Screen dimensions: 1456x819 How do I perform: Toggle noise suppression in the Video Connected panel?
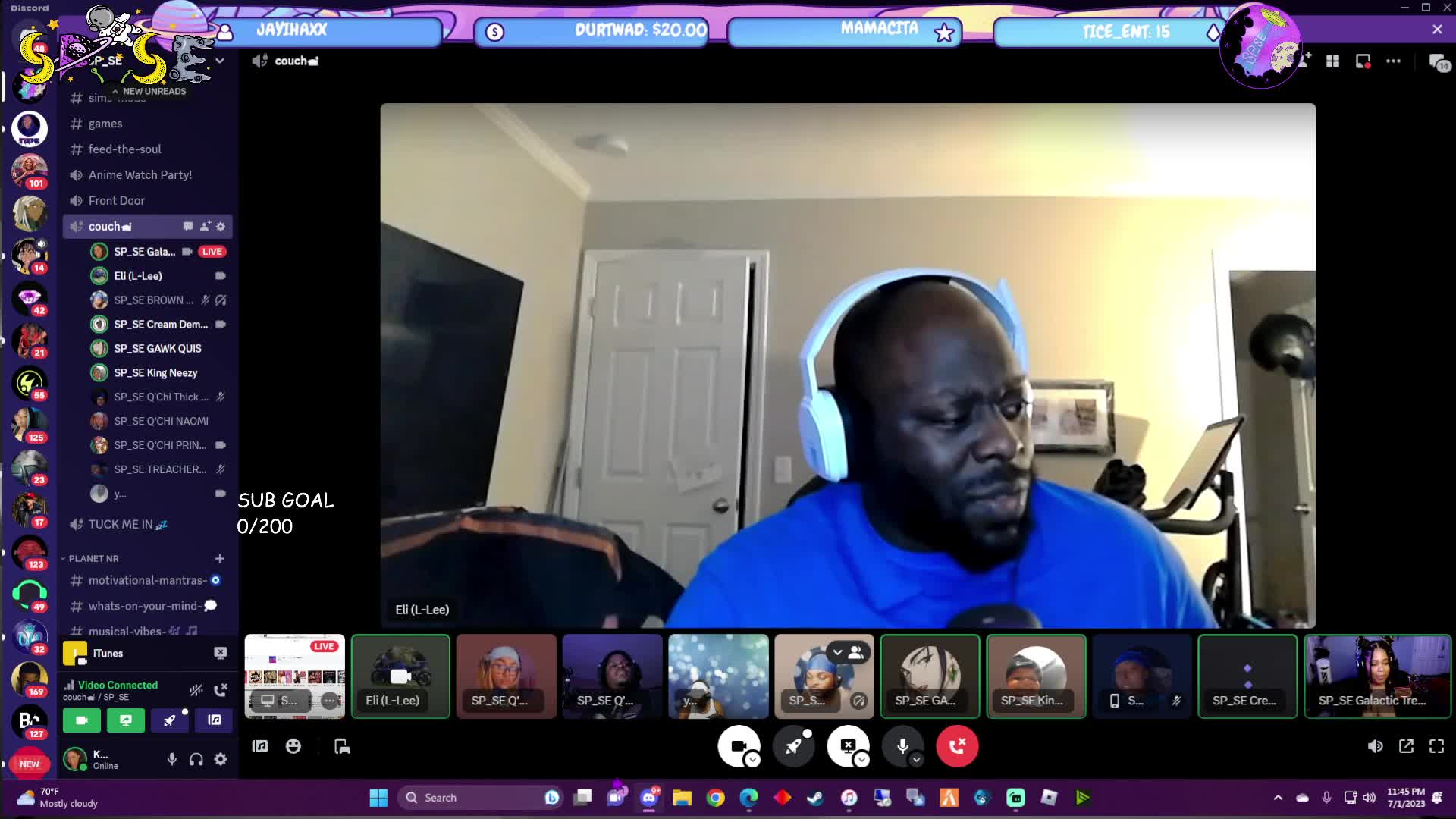(196, 689)
